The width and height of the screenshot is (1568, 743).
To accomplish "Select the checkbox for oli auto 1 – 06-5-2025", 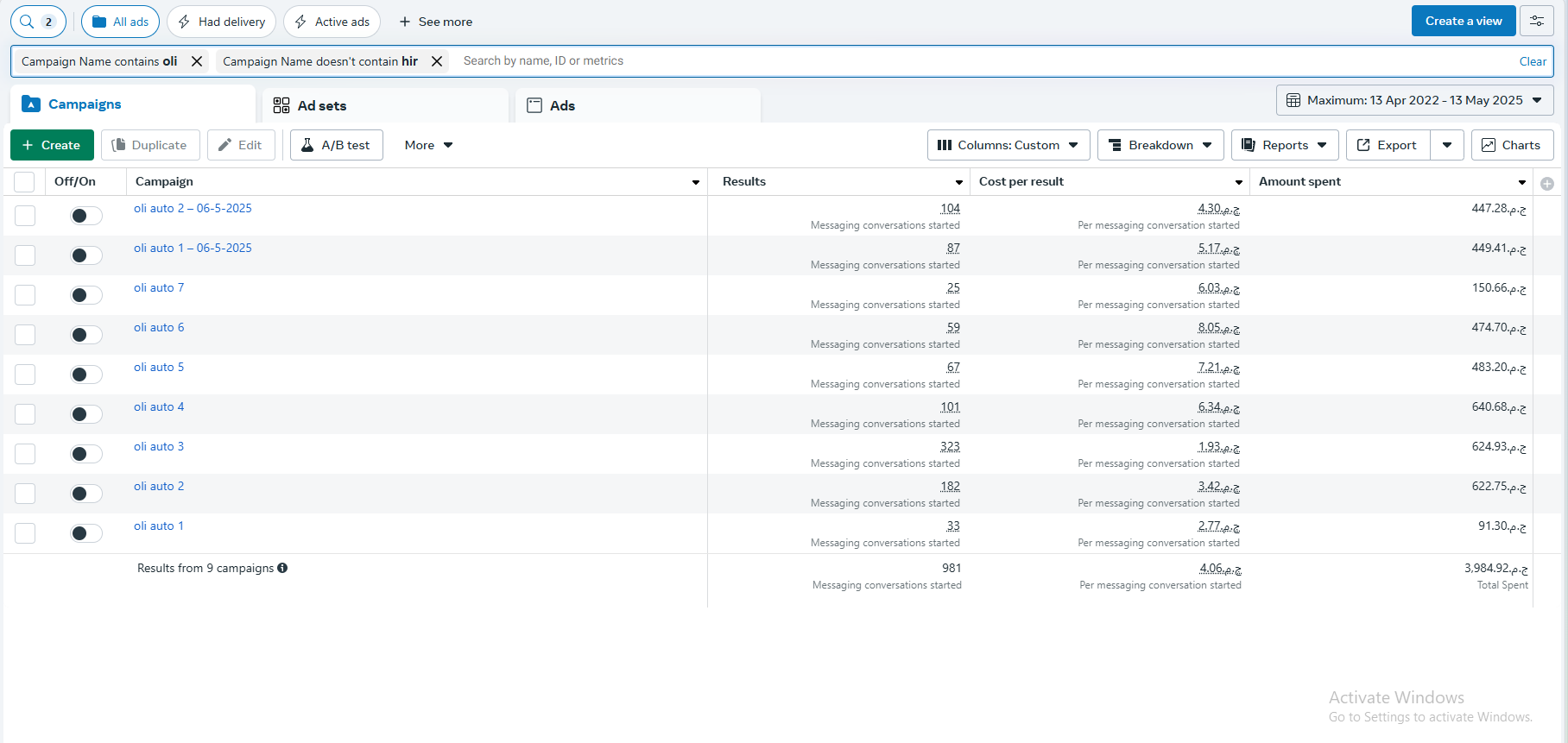I will tap(25, 255).
